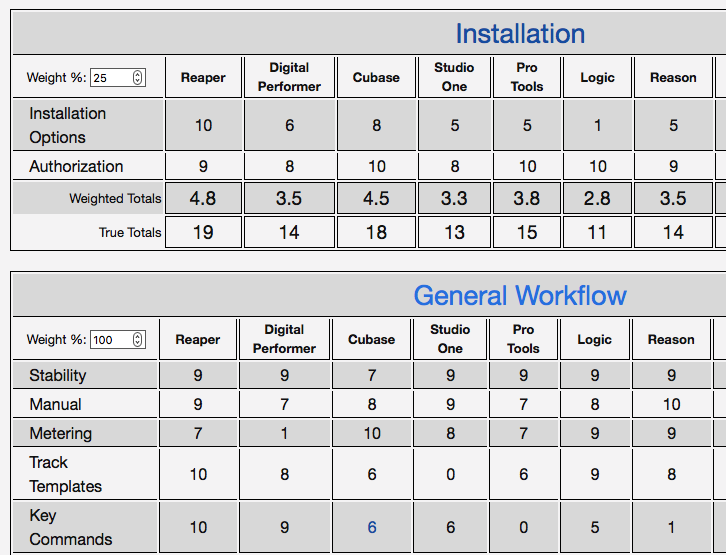Click the Installation section heading

tap(520, 34)
